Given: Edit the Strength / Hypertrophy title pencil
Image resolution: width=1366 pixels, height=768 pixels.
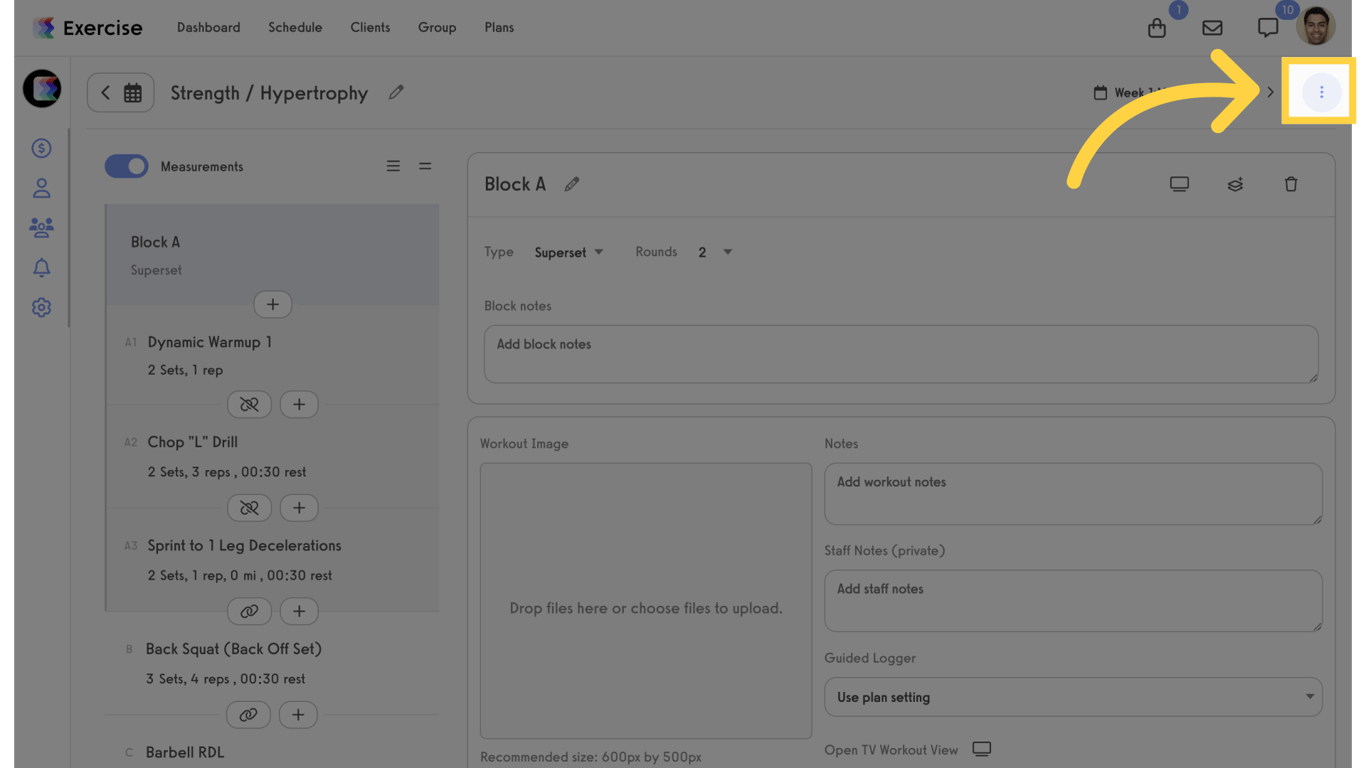Looking at the screenshot, I should (x=396, y=92).
